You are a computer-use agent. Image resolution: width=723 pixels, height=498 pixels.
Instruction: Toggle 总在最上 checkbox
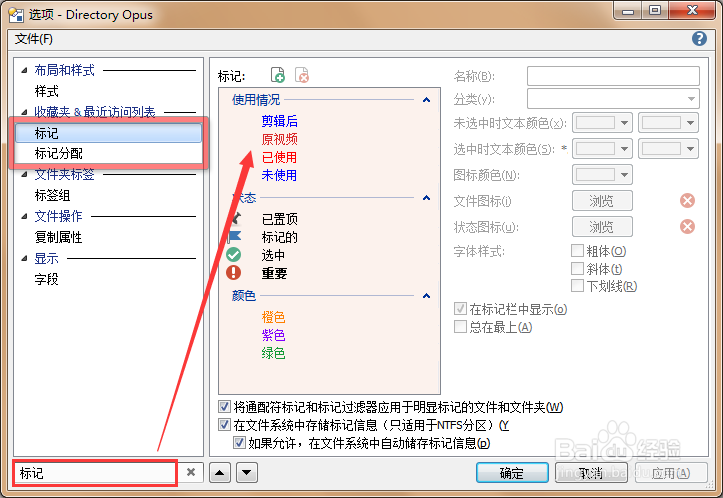click(460, 326)
